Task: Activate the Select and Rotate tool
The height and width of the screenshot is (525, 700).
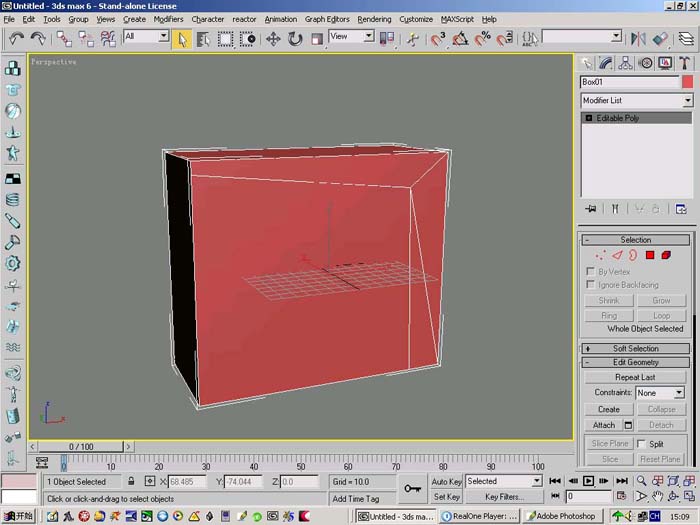Action: click(x=295, y=39)
